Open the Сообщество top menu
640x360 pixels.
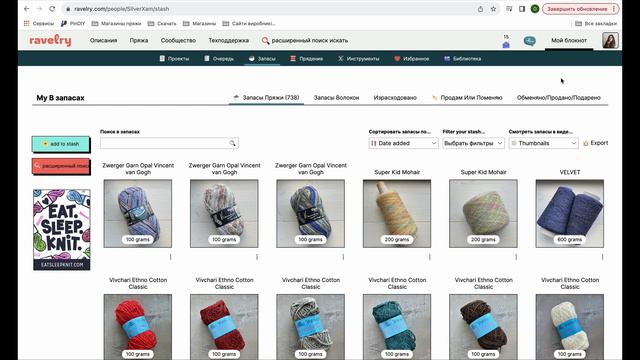(178, 40)
